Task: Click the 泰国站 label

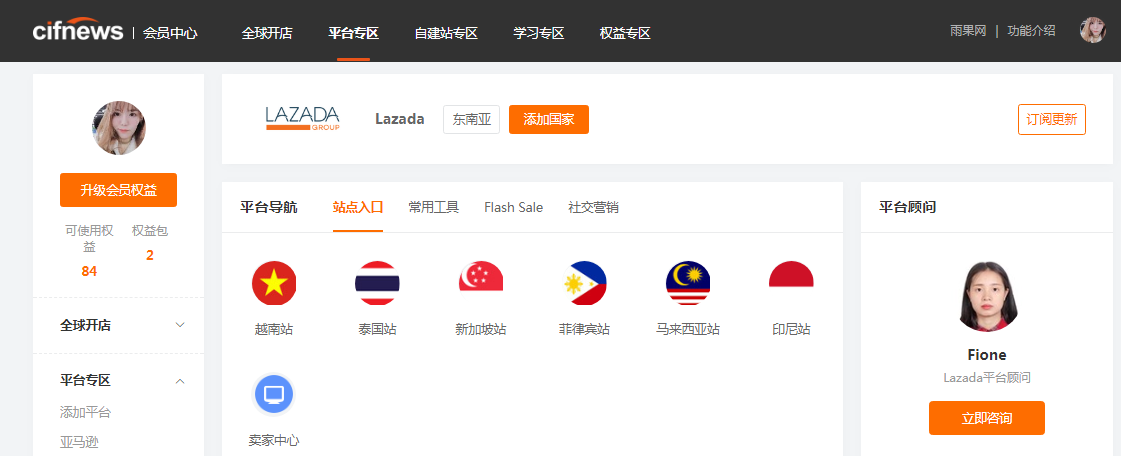Action: pos(377,329)
